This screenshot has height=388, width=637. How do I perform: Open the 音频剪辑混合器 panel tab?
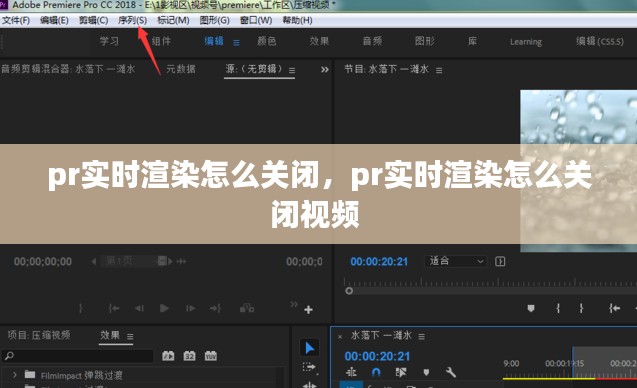tap(68, 69)
